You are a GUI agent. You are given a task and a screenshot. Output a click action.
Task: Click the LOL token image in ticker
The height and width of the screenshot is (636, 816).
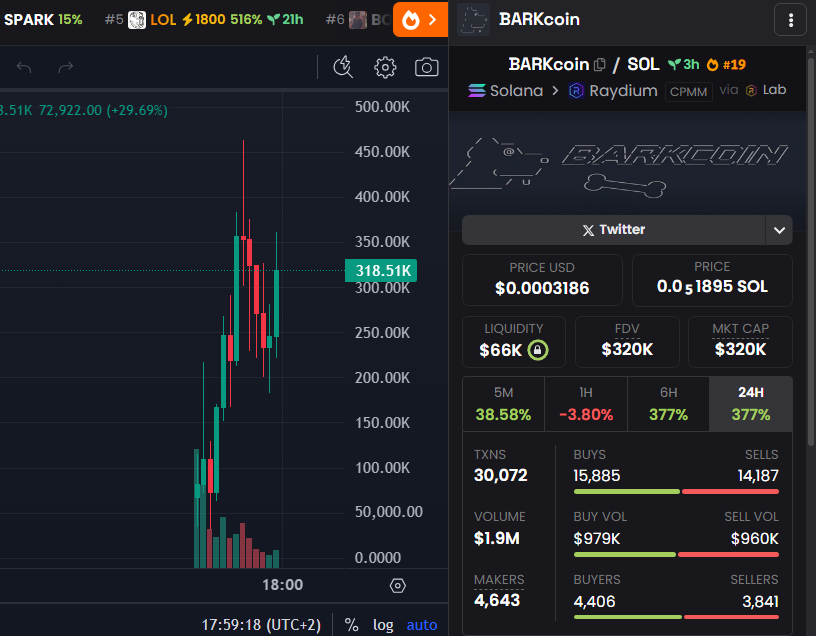(x=137, y=20)
